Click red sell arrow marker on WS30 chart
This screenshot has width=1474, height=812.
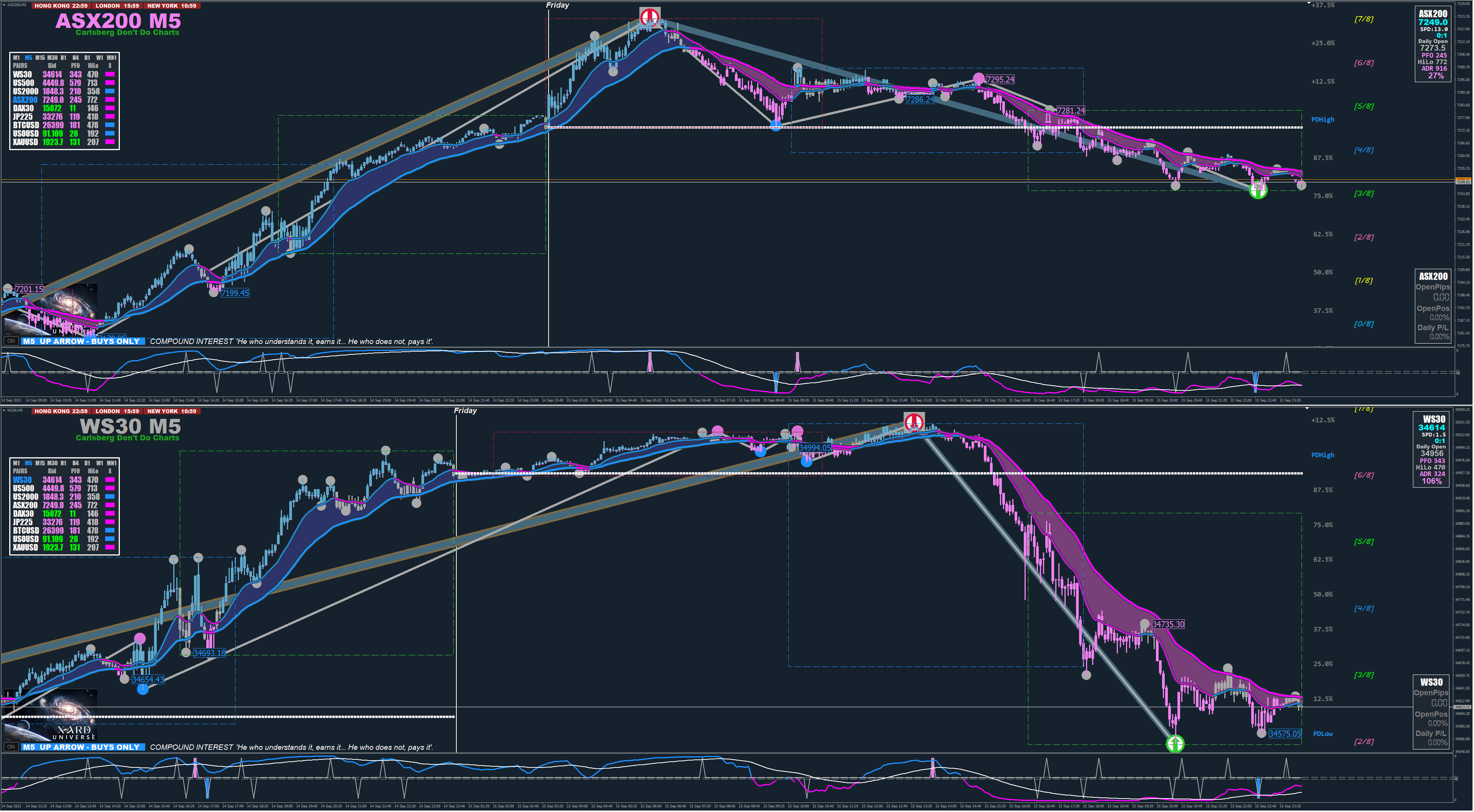click(x=914, y=423)
